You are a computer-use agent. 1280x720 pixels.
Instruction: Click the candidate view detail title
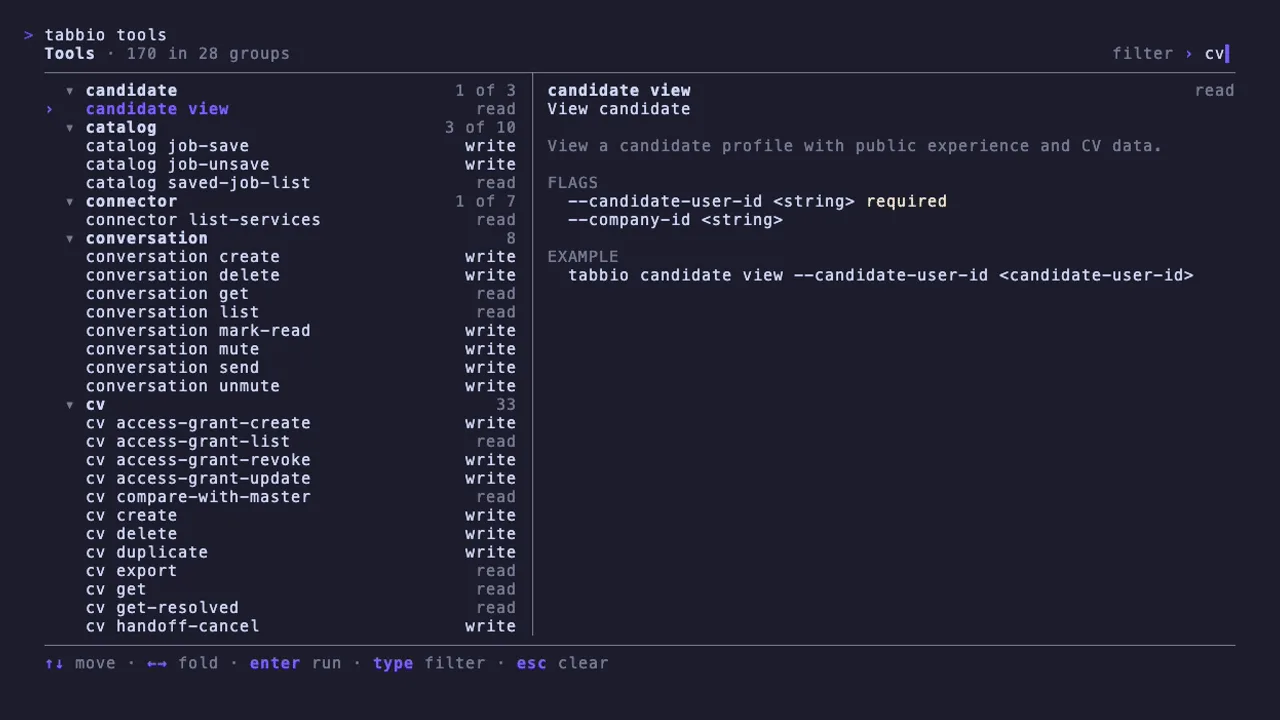619,91
